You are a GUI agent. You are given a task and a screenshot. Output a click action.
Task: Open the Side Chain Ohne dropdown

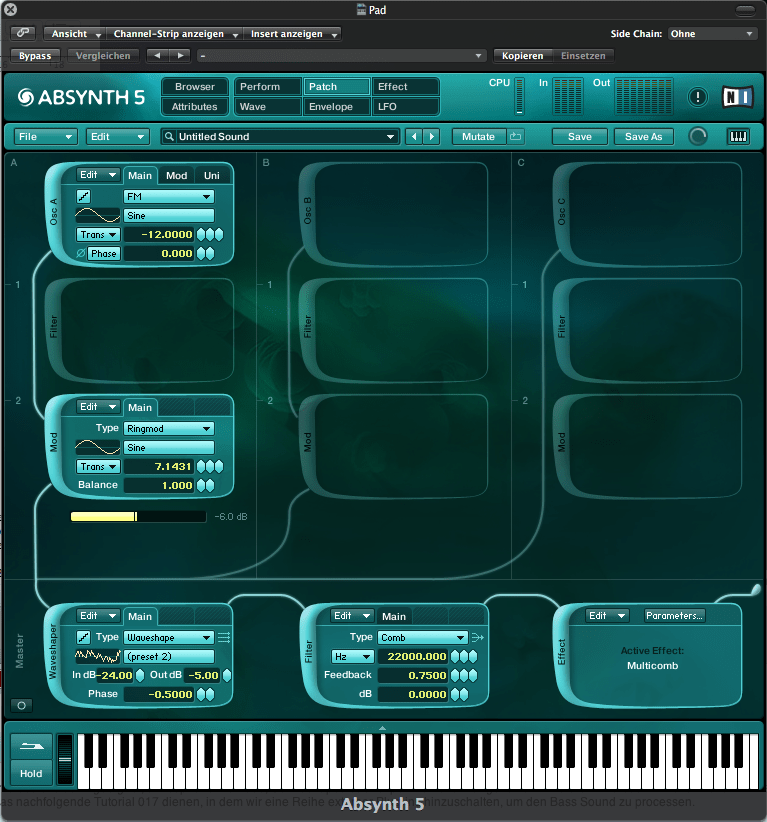pos(712,34)
